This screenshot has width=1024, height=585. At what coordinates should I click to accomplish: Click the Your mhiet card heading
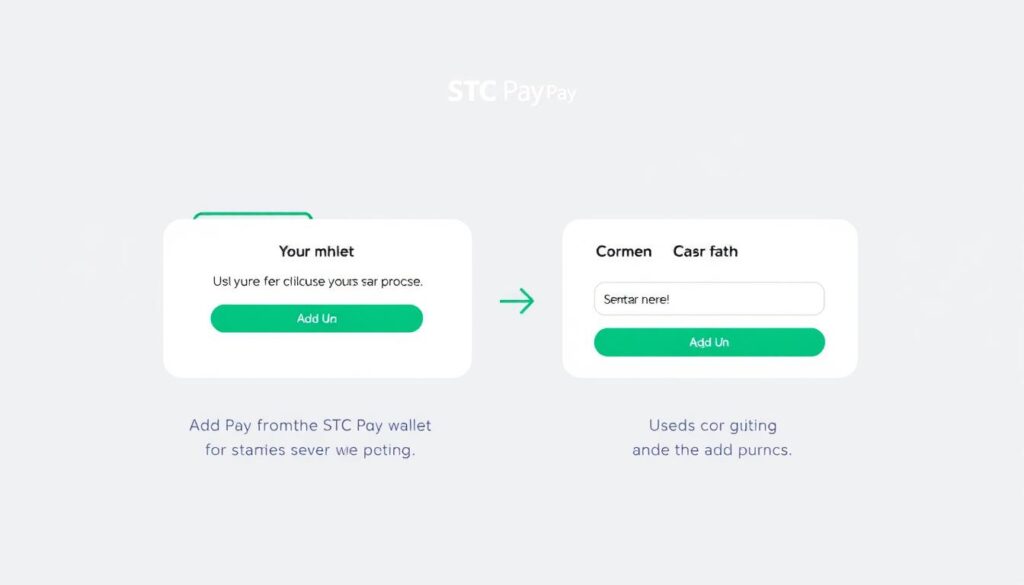click(316, 251)
